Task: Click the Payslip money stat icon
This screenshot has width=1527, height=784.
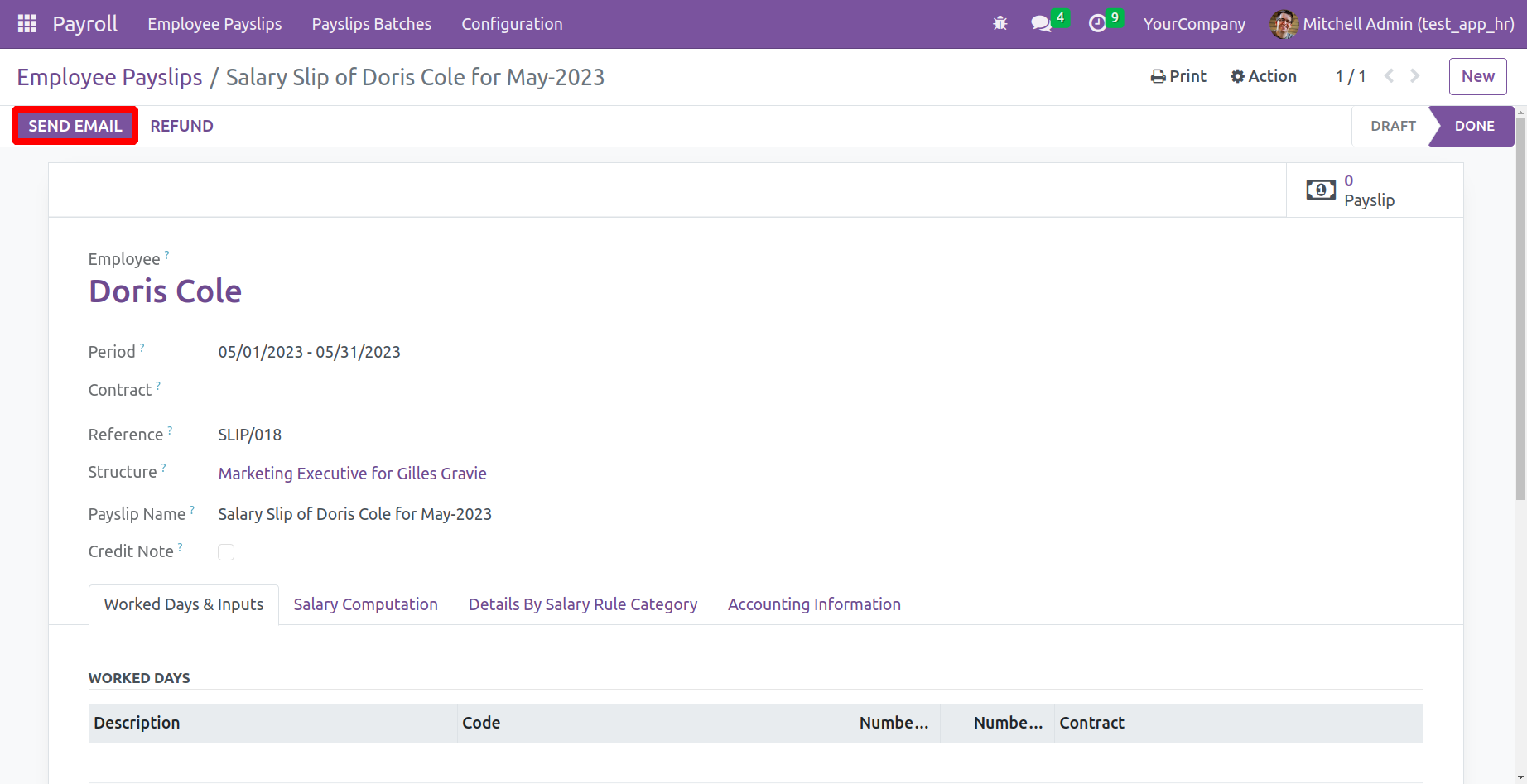Action: tap(1321, 190)
